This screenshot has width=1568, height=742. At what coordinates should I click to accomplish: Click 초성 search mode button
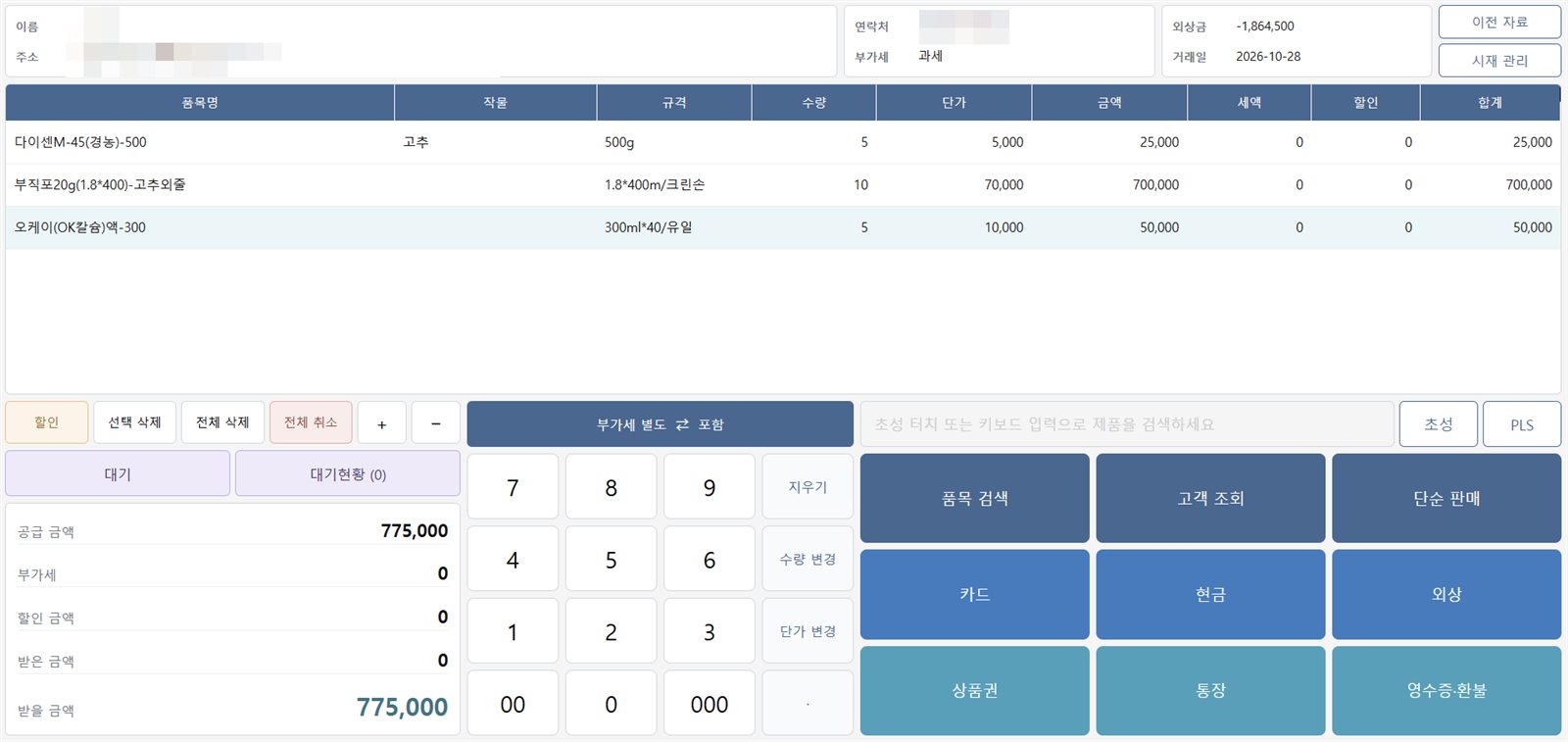[x=1439, y=424]
